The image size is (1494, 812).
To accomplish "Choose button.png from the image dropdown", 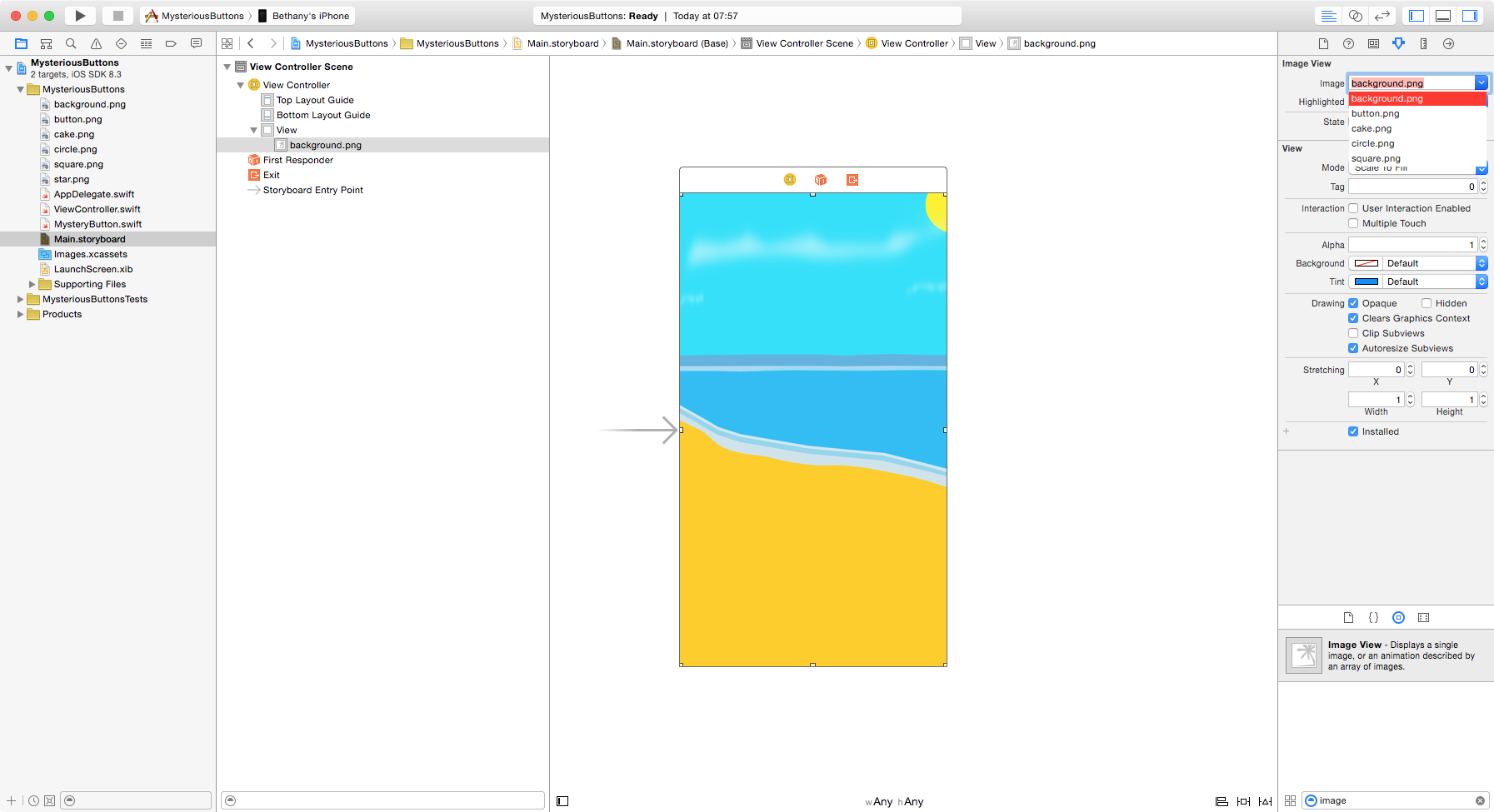I will tap(1417, 113).
